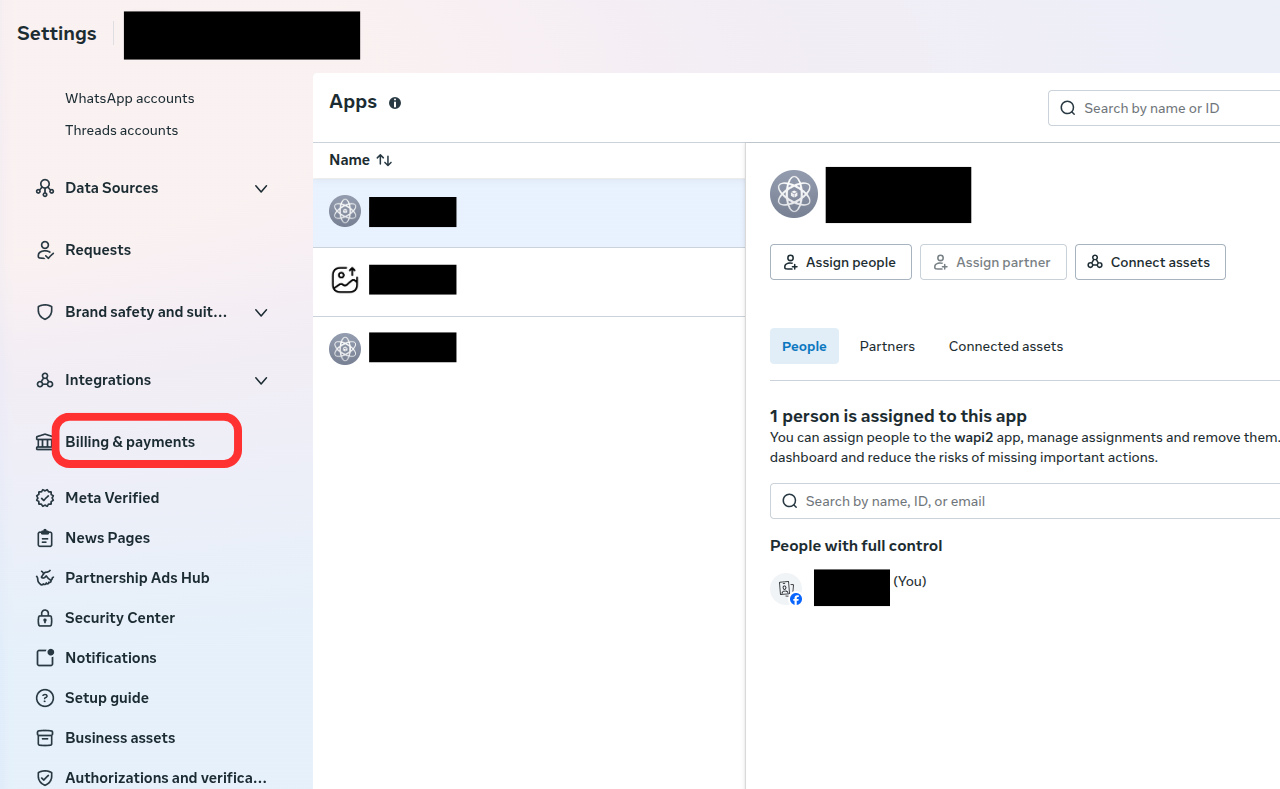Switch to the People tab

[804, 346]
